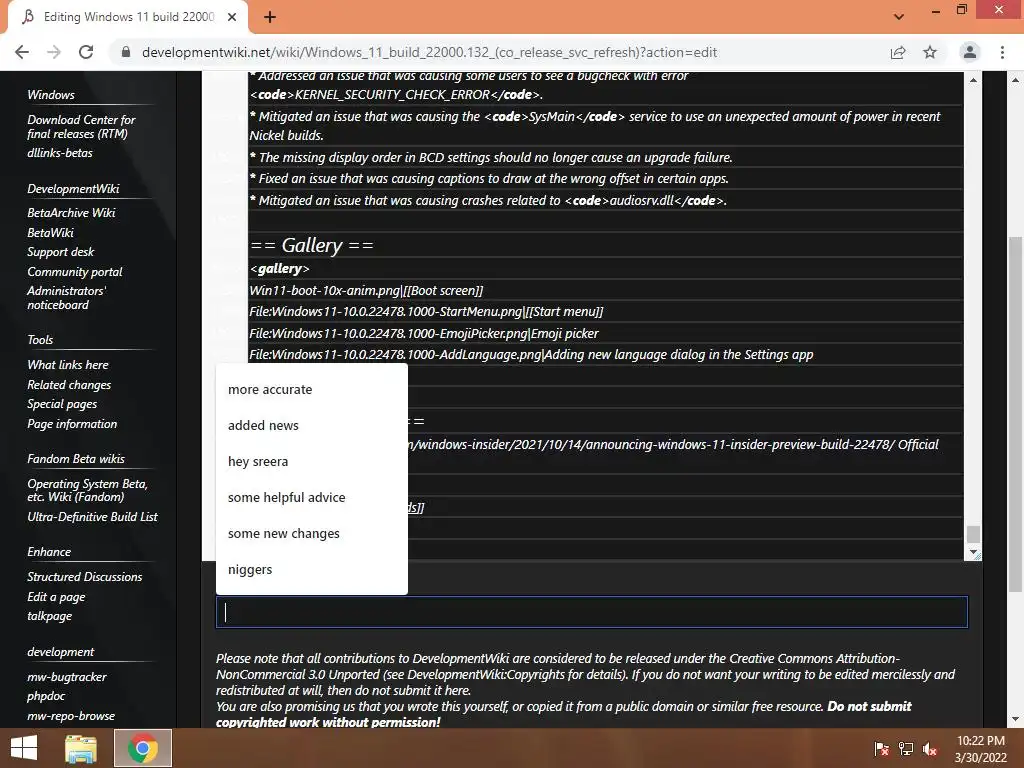Choose 'hey sreera' autocomplete suggestion
This screenshot has width=1024, height=768.
pos(312,461)
